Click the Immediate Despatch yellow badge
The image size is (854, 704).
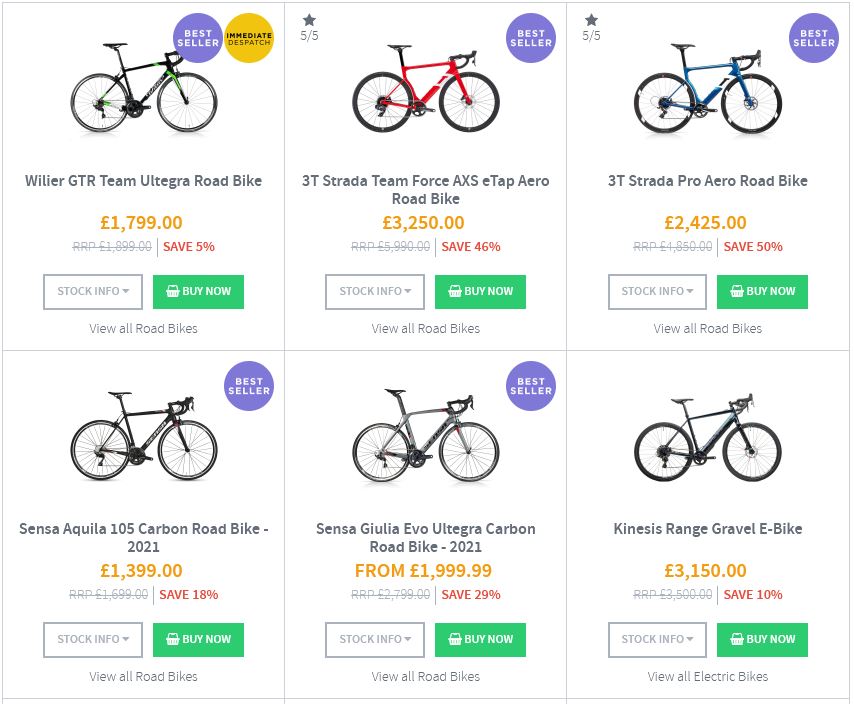[248, 38]
